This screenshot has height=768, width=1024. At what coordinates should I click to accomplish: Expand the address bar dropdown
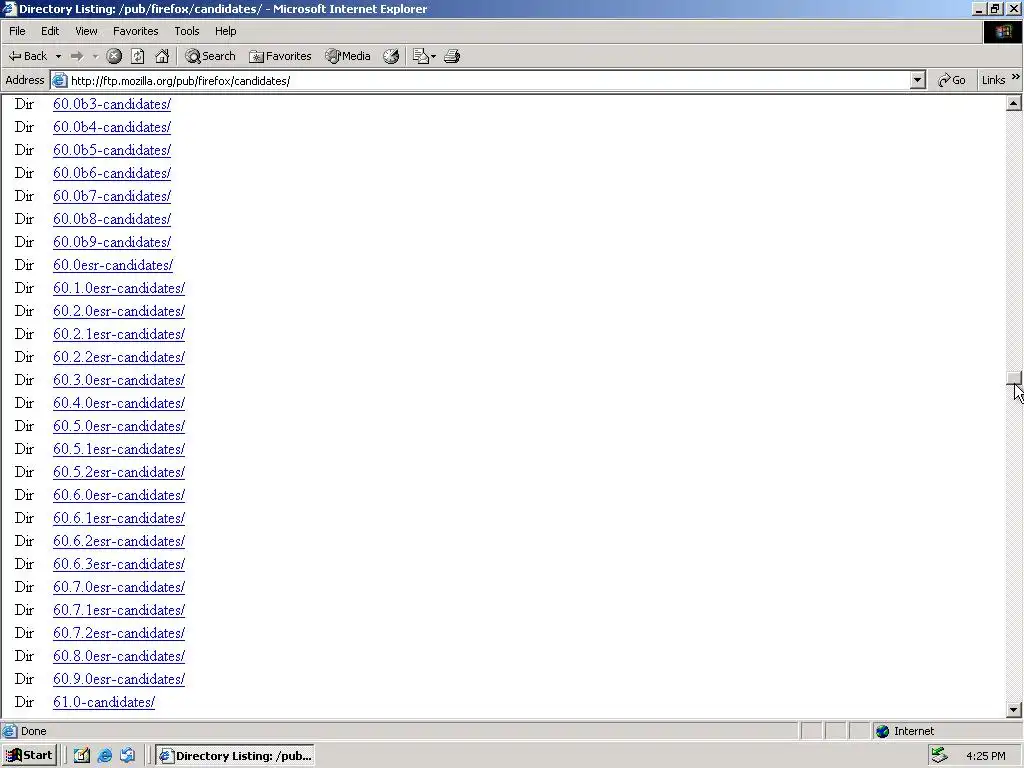coord(918,80)
